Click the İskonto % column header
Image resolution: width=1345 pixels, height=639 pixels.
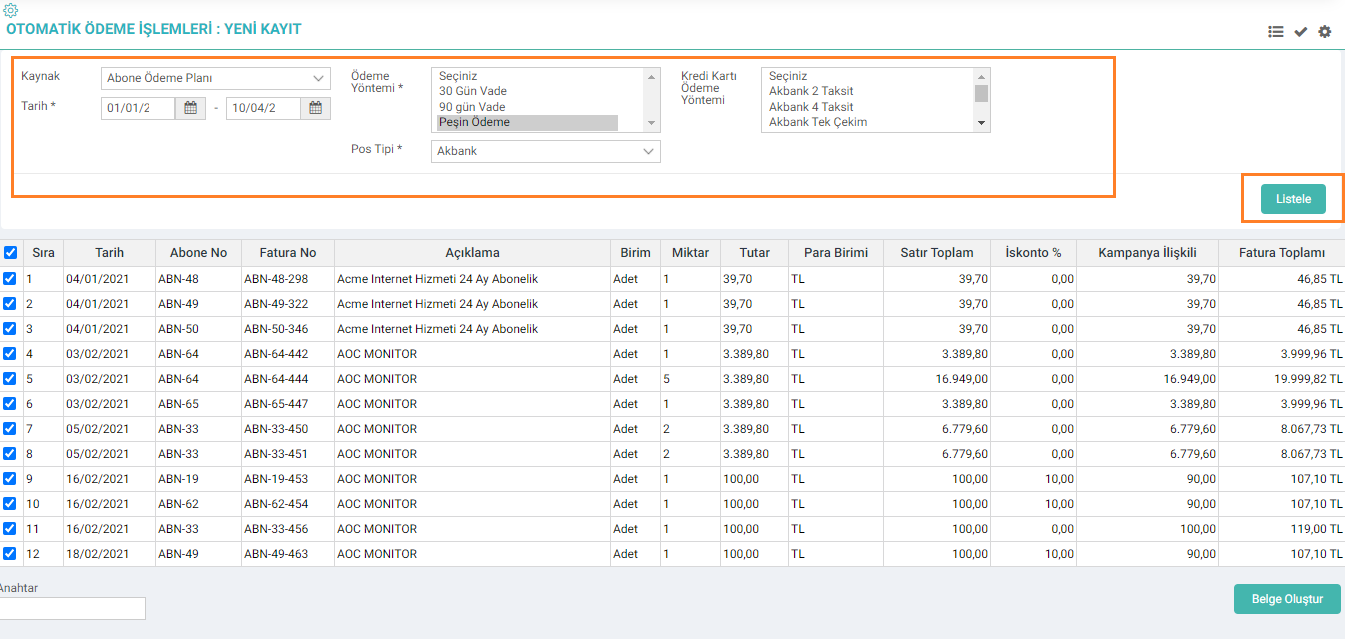(1033, 253)
